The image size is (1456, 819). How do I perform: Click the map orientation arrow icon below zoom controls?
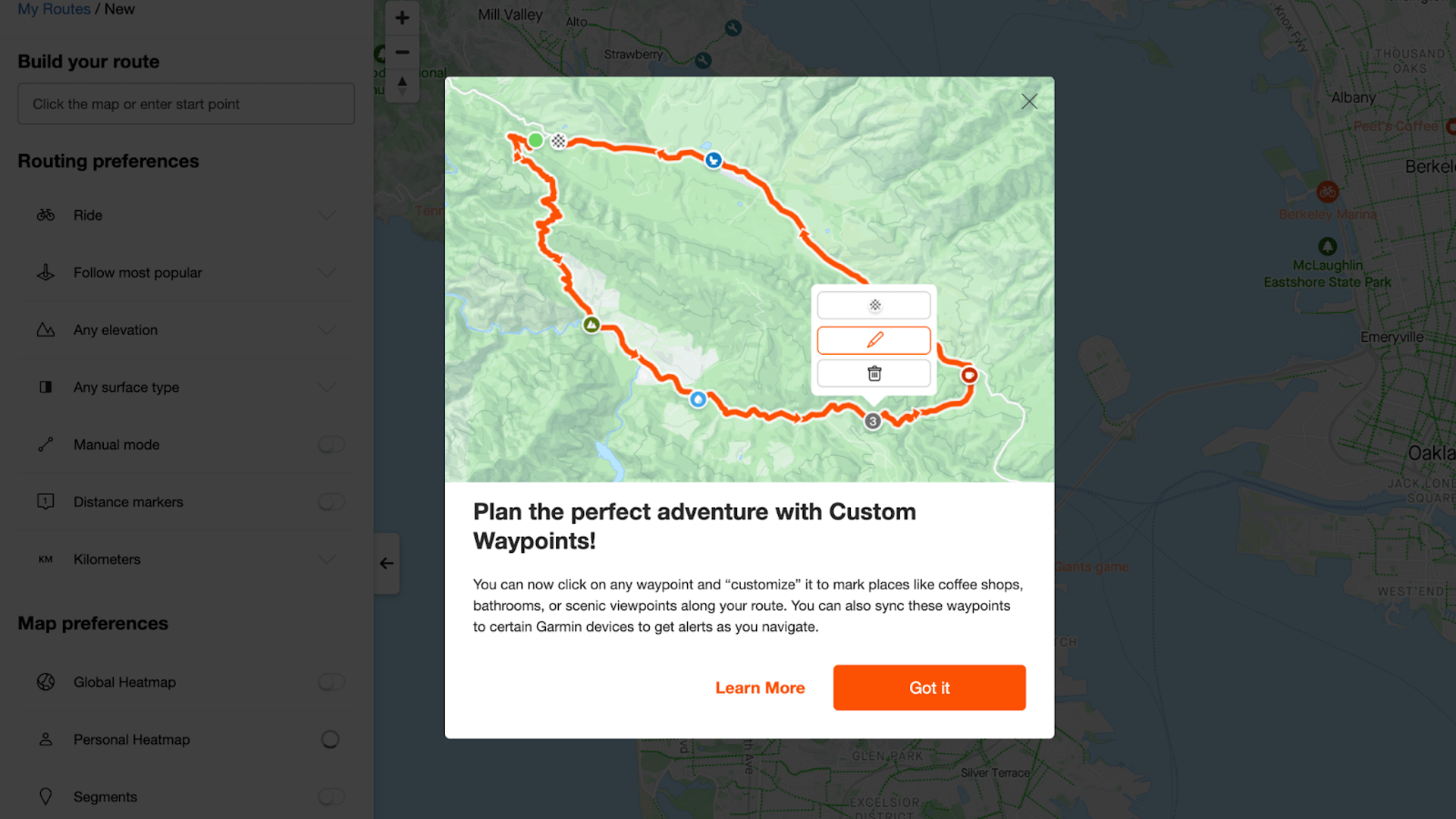pos(402,86)
